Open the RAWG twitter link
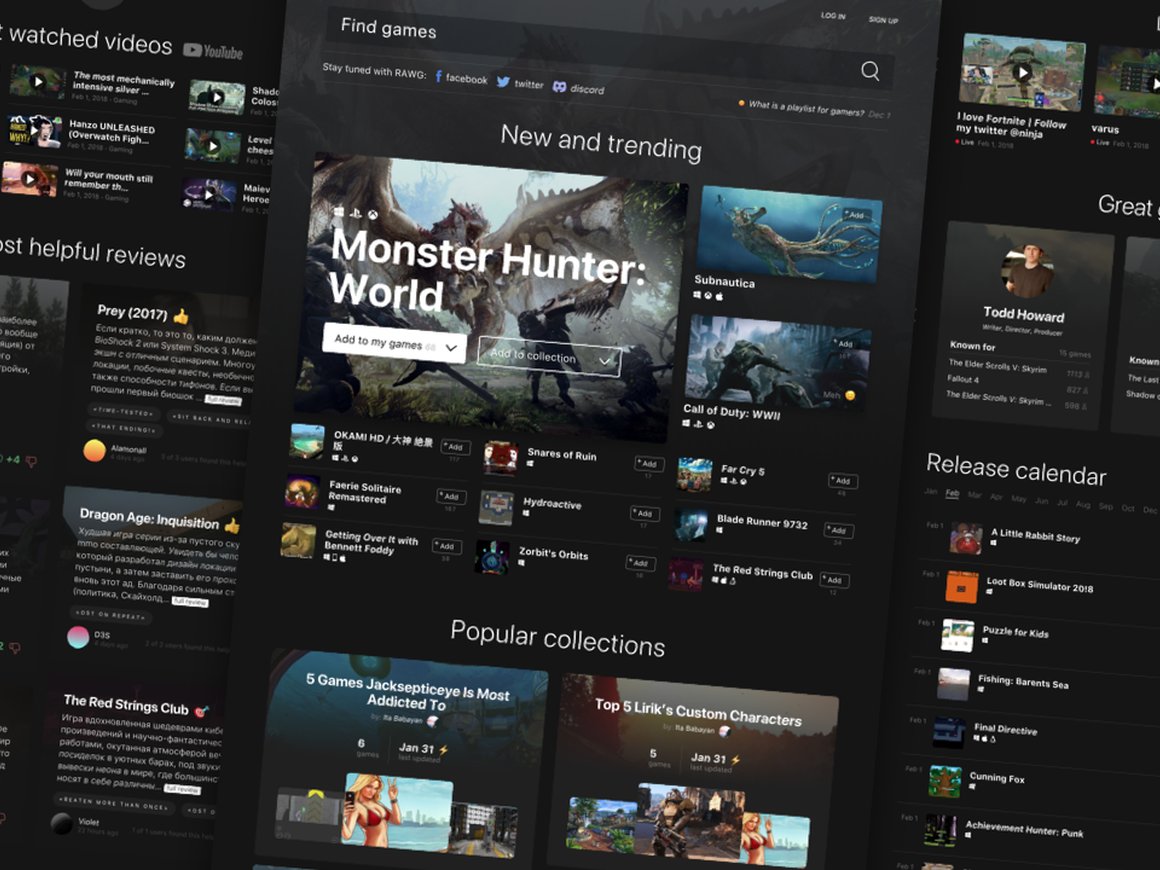 pos(520,84)
